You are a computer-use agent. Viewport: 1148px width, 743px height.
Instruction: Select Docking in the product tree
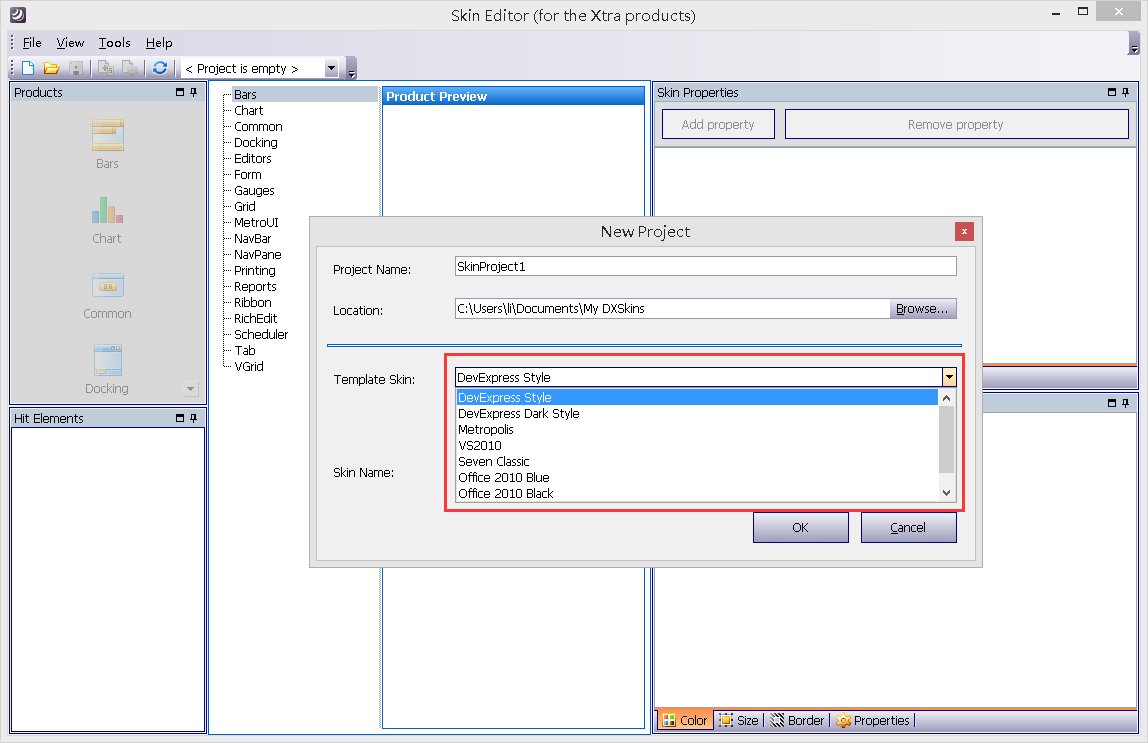pos(256,143)
